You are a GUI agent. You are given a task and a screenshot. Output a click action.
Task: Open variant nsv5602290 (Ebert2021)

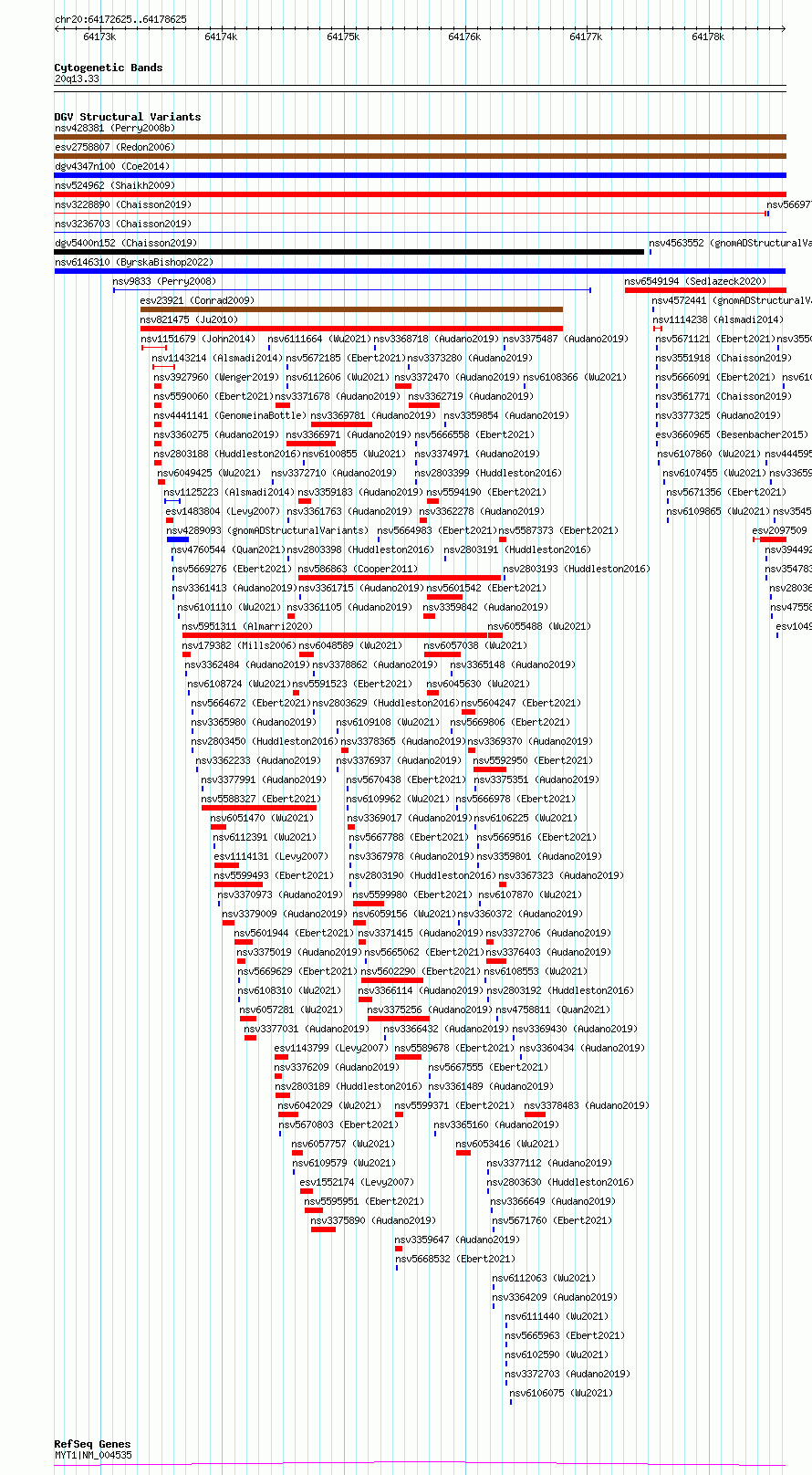(x=421, y=971)
